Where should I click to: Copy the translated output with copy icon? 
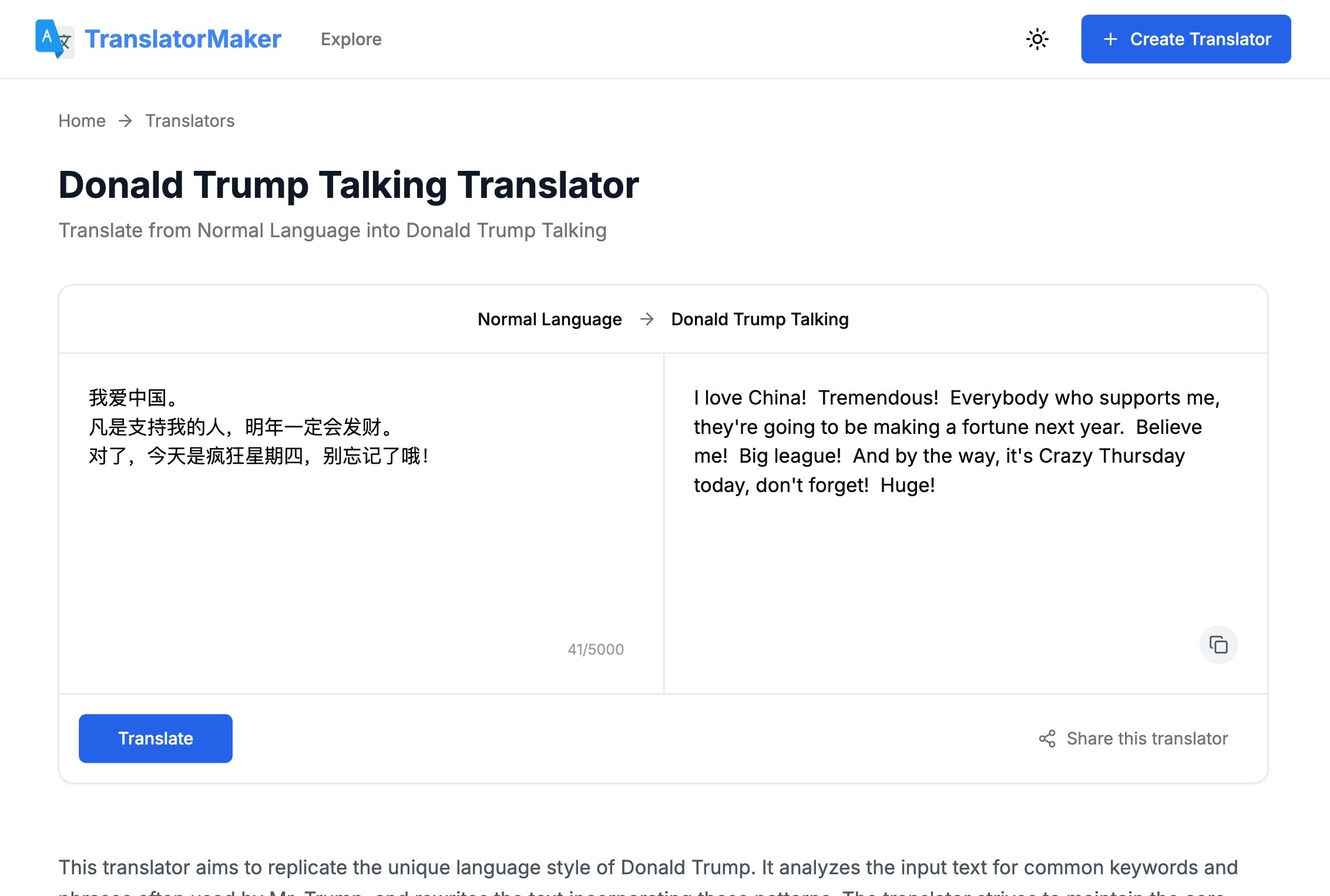click(x=1218, y=645)
